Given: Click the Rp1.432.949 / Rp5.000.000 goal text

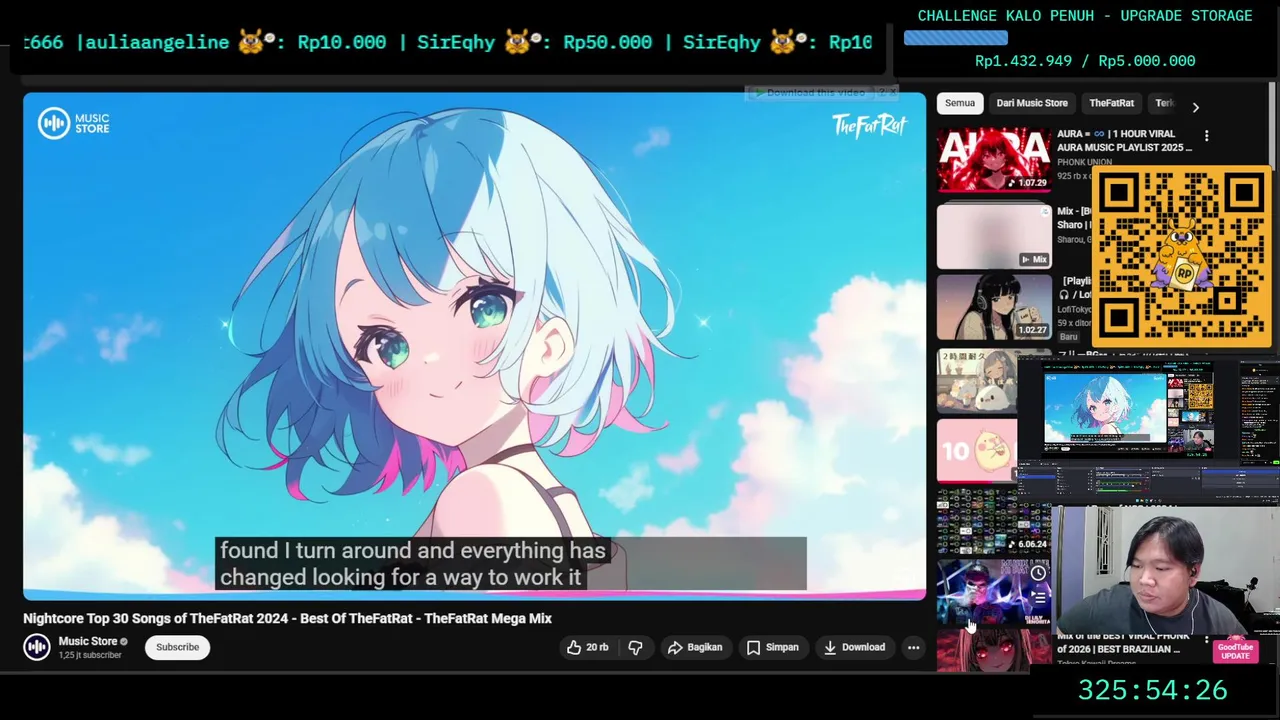Looking at the screenshot, I should [1085, 61].
